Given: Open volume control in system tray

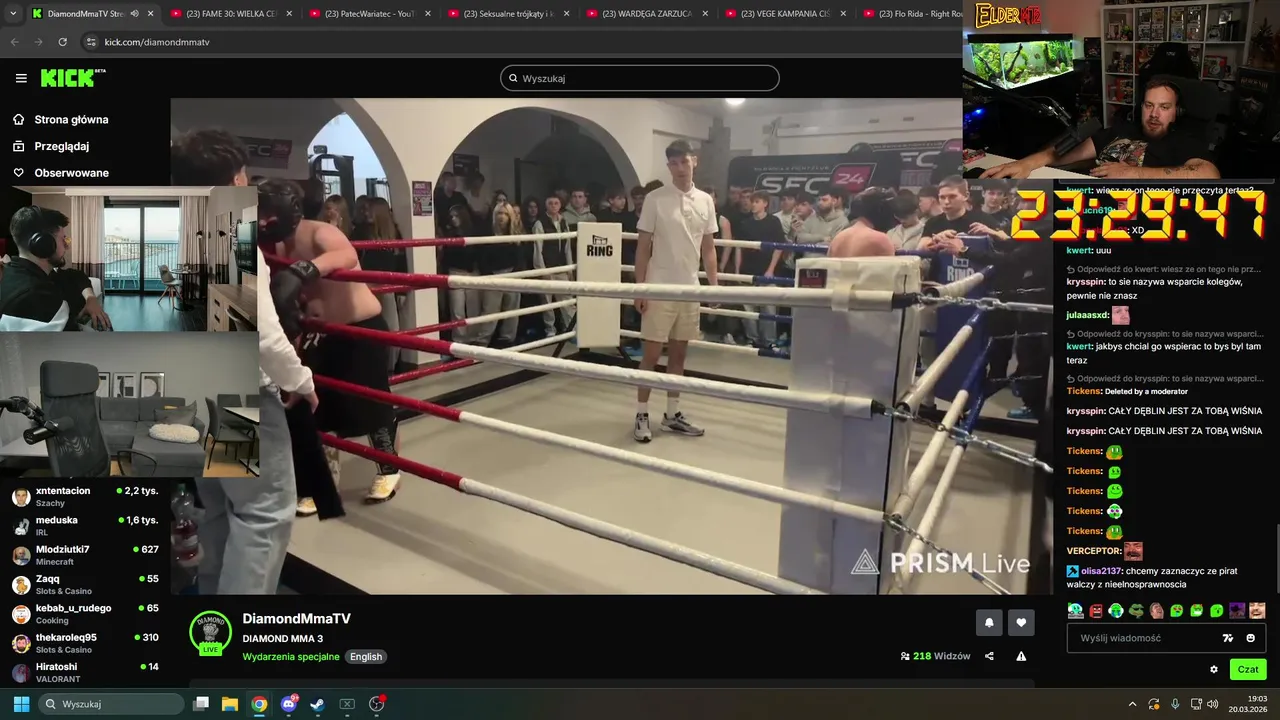Looking at the screenshot, I should point(1212,704).
